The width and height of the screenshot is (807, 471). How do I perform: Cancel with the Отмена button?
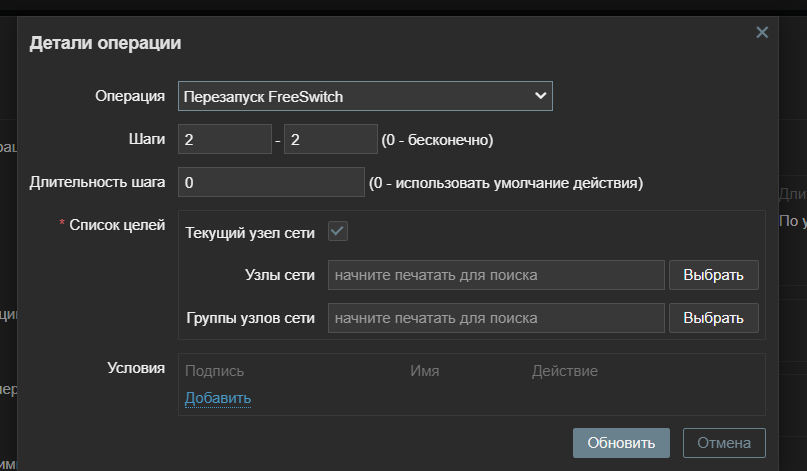coord(724,443)
